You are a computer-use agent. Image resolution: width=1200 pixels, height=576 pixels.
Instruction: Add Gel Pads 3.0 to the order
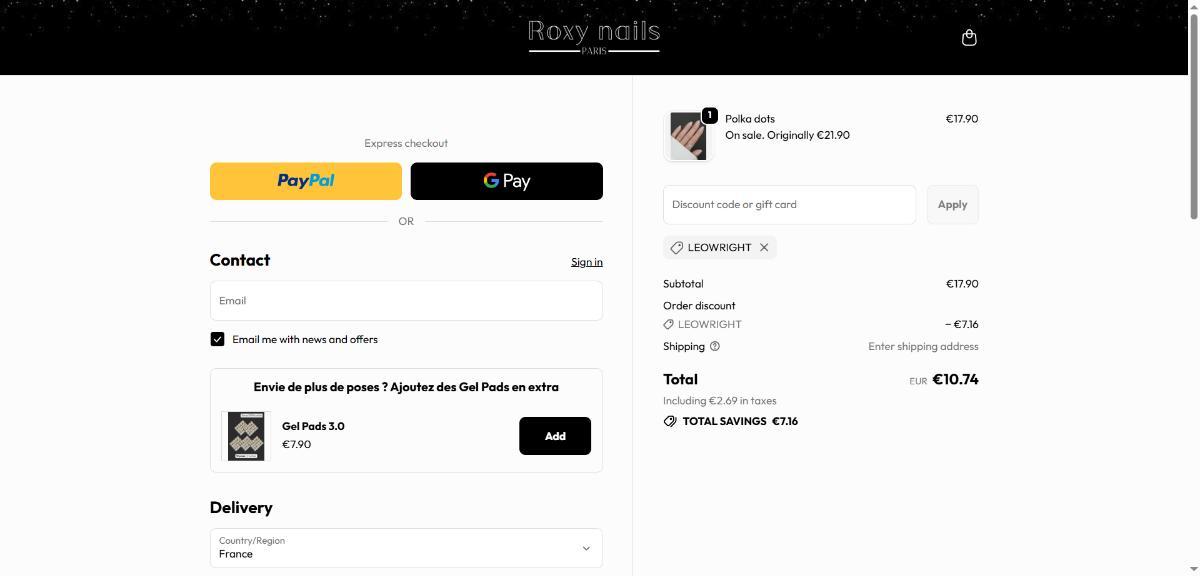click(x=555, y=436)
